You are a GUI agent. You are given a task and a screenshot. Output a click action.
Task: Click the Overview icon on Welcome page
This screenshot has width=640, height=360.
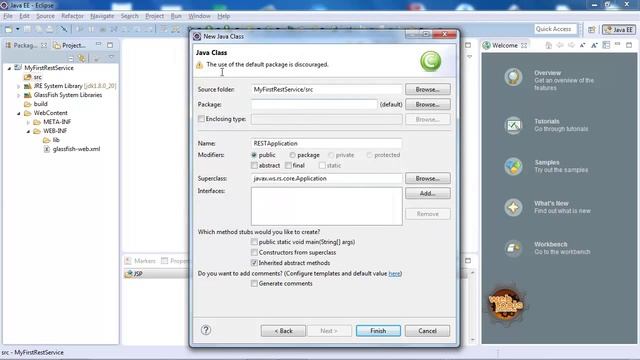coord(513,77)
